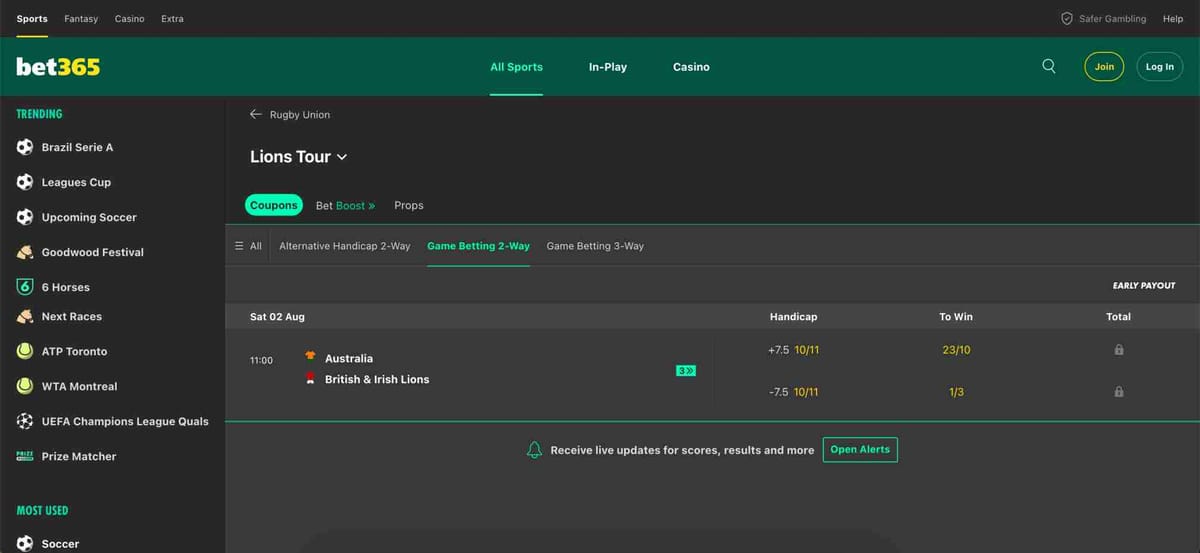
Task: Click soccer ball icon in Most Used
Action: (25, 543)
